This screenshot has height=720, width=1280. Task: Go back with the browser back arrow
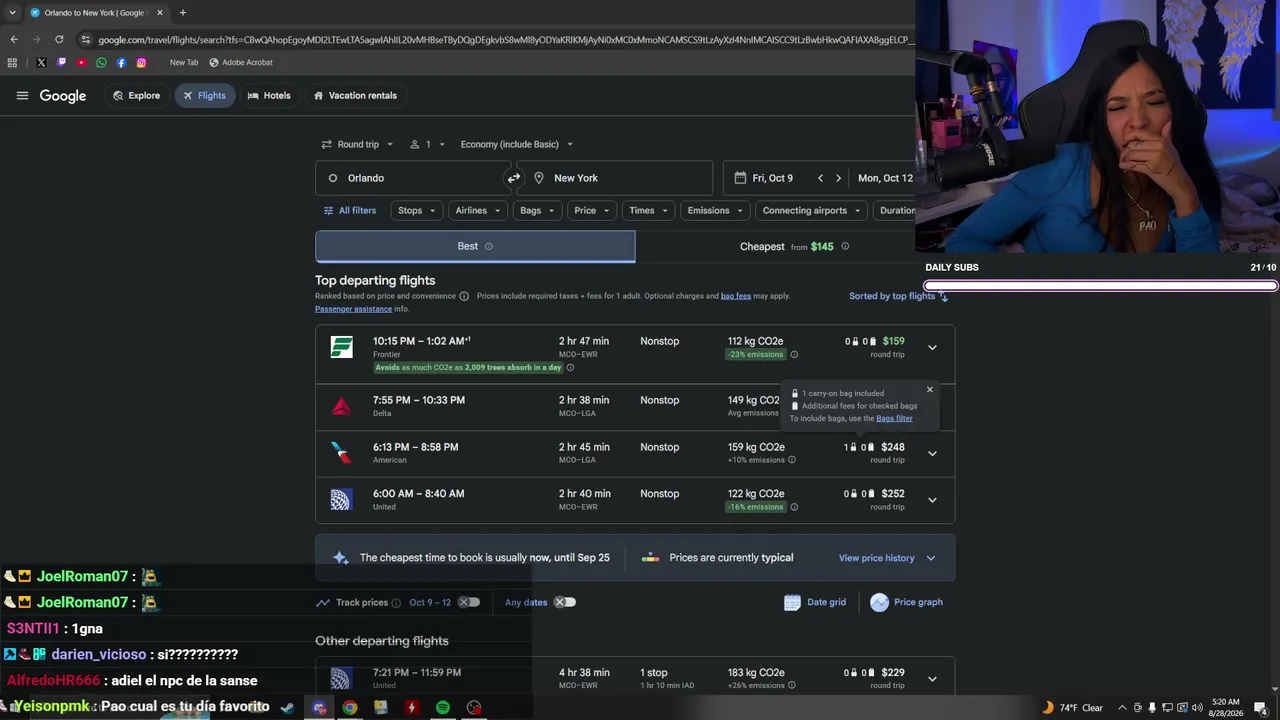pos(14,39)
